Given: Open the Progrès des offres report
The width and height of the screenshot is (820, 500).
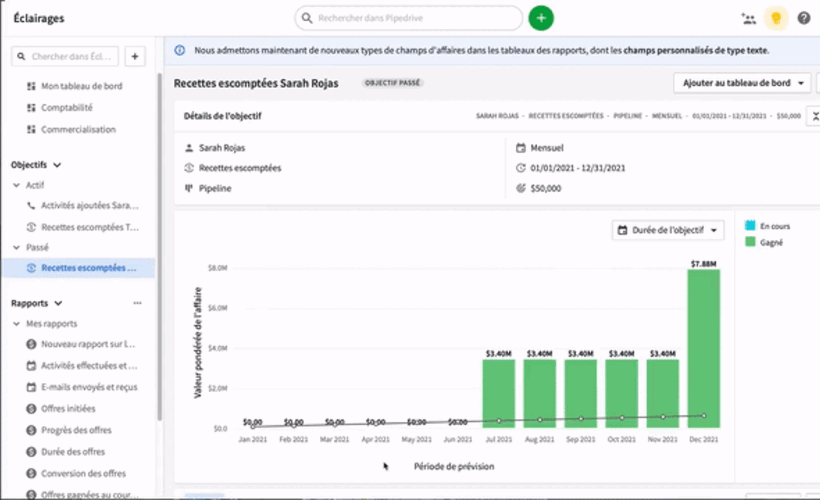Looking at the screenshot, I should tap(76, 430).
